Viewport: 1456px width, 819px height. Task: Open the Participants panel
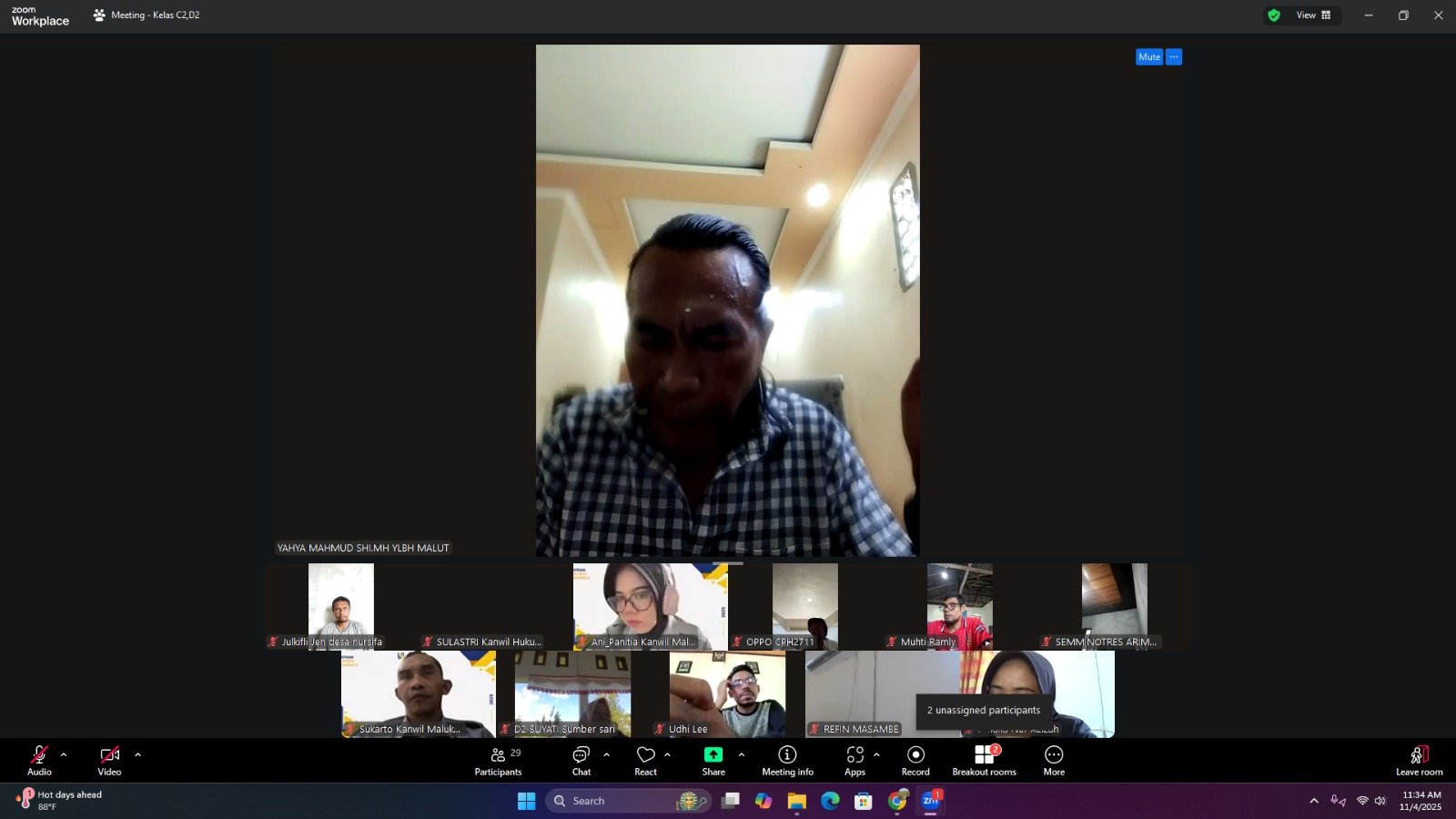click(x=498, y=761)
